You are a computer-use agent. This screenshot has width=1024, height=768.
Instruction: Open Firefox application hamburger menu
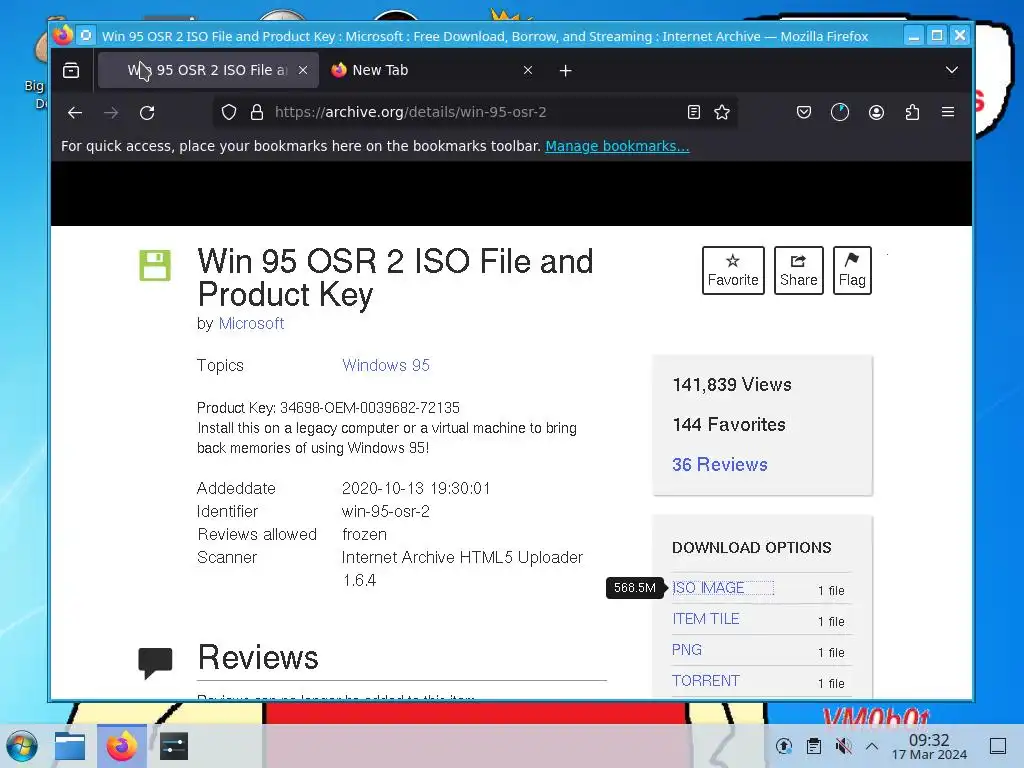coord(948,112)
